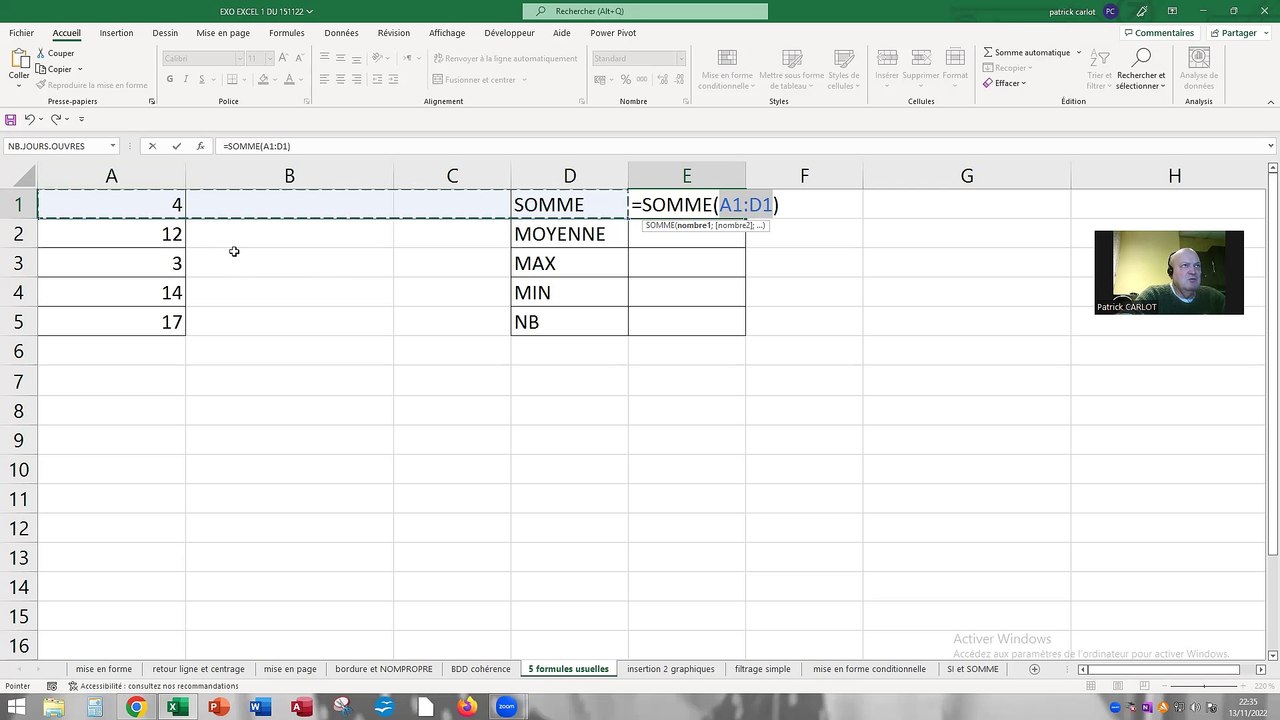The width and height of the screenshot is (1280, 720).
Task: Open sheet tab SI et SOMME
Action: (x=972, y=669)
